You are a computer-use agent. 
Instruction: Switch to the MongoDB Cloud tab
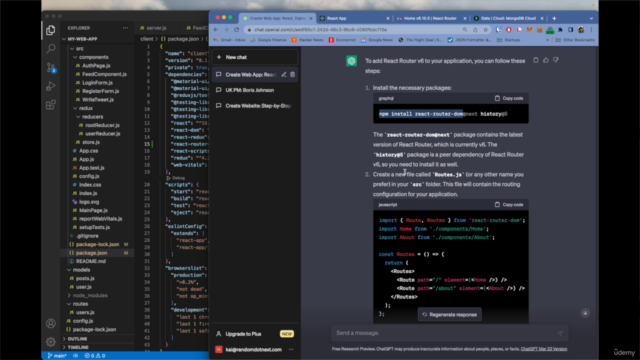pyautogui.click(x=508, y=18)
